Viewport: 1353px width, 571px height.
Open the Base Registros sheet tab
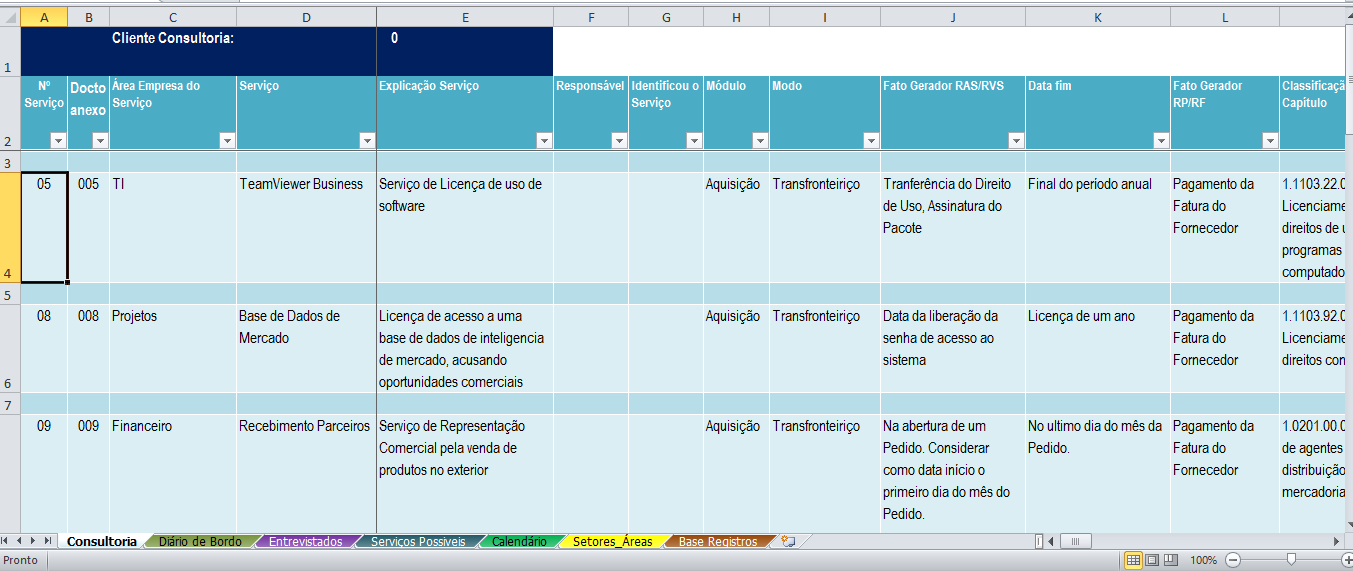pos(717,541)
